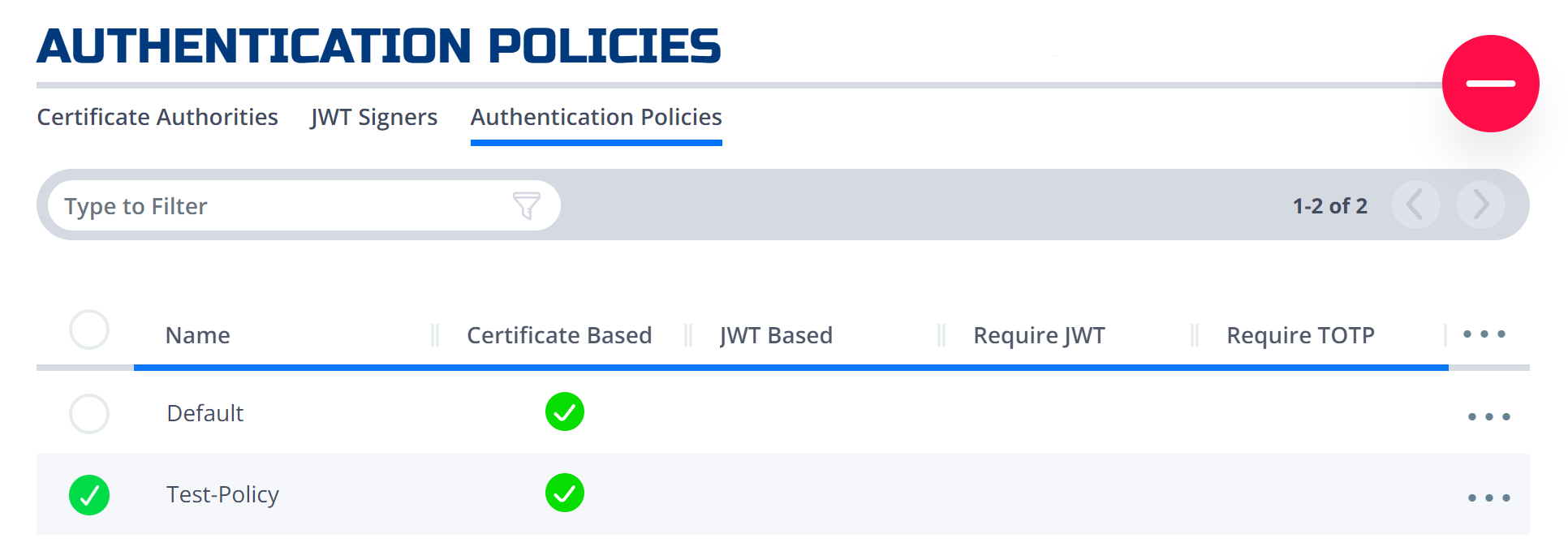This screenshot has width=1568, height=560.
Task: Switch to JWT Signers tab
Action: pyautogui.click(x=374, y=118)
